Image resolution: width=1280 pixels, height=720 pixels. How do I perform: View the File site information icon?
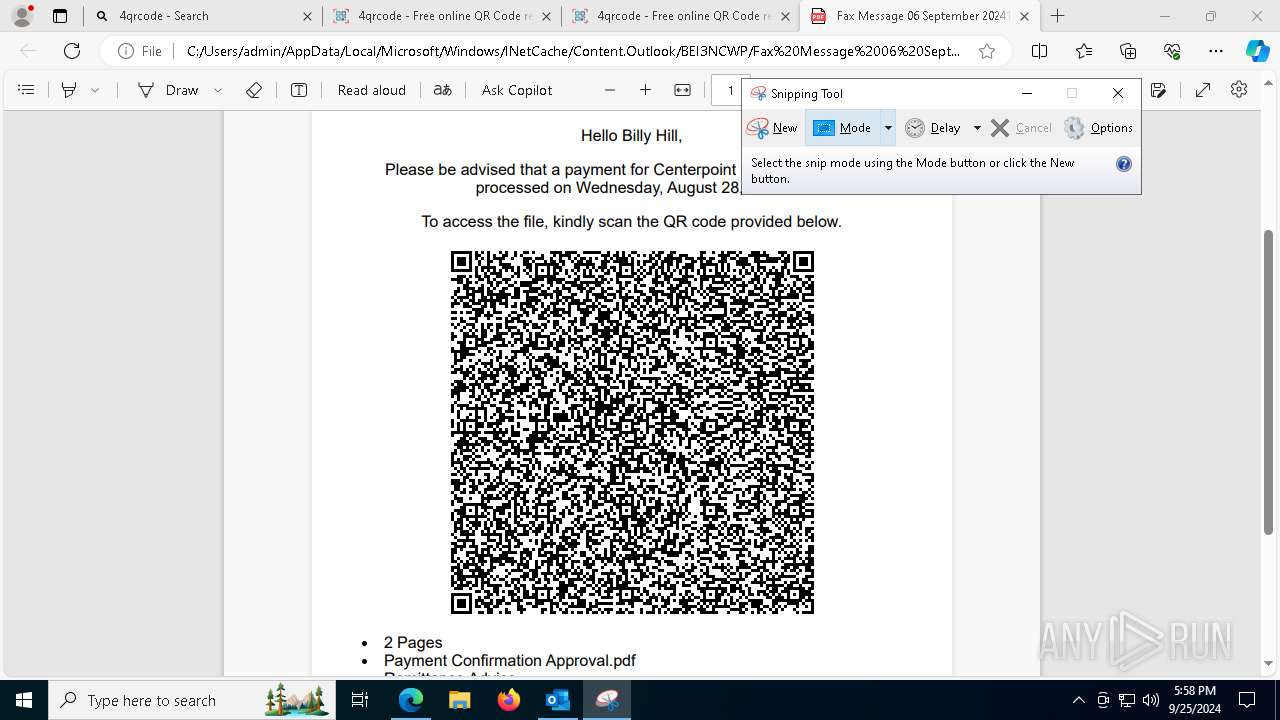pos(139,51)
